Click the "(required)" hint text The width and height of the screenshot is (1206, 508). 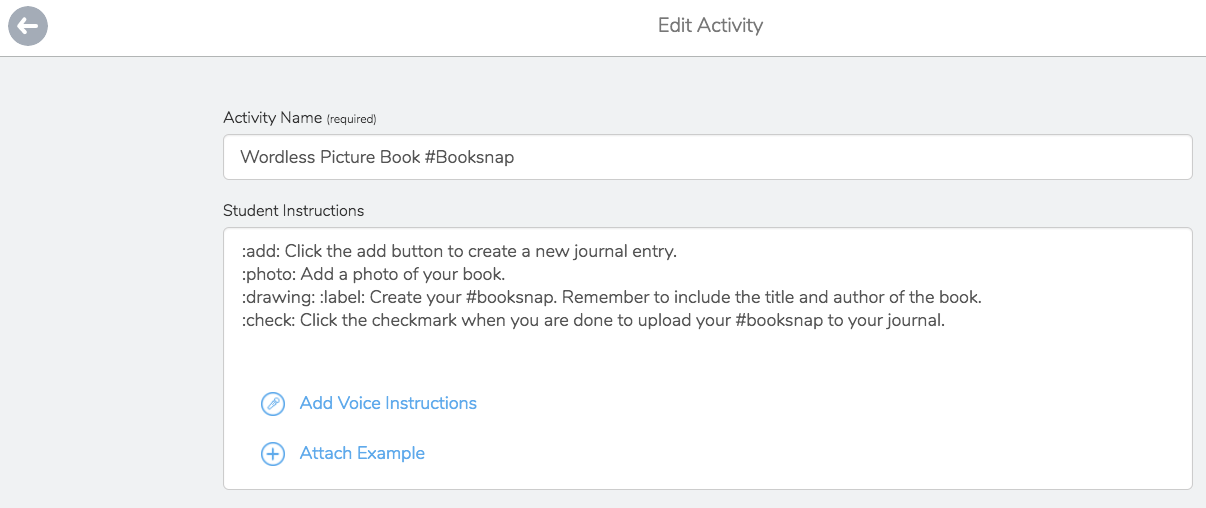(351, 119)
